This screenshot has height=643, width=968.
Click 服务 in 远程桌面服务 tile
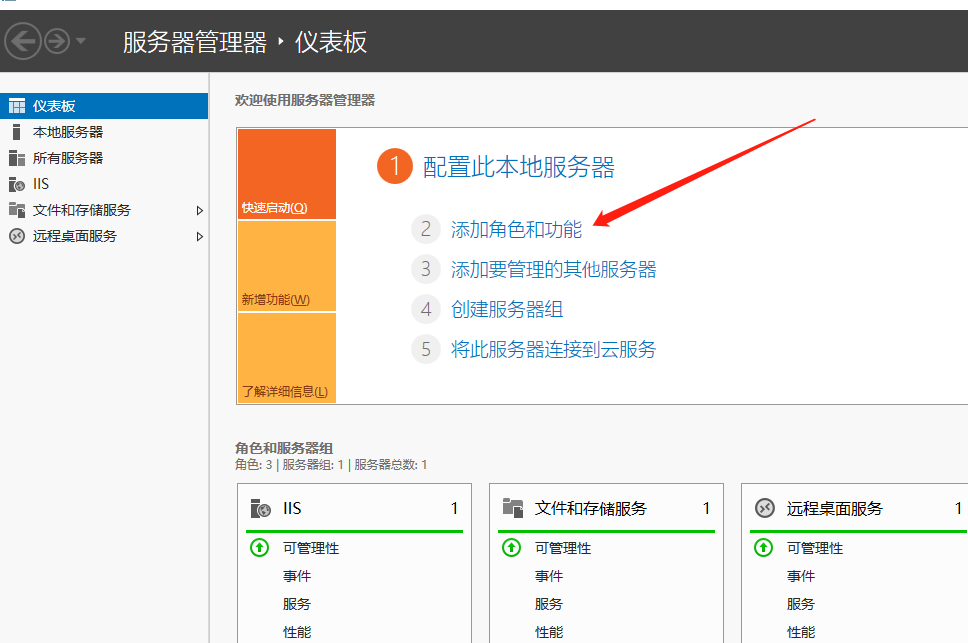pos(801,604)
